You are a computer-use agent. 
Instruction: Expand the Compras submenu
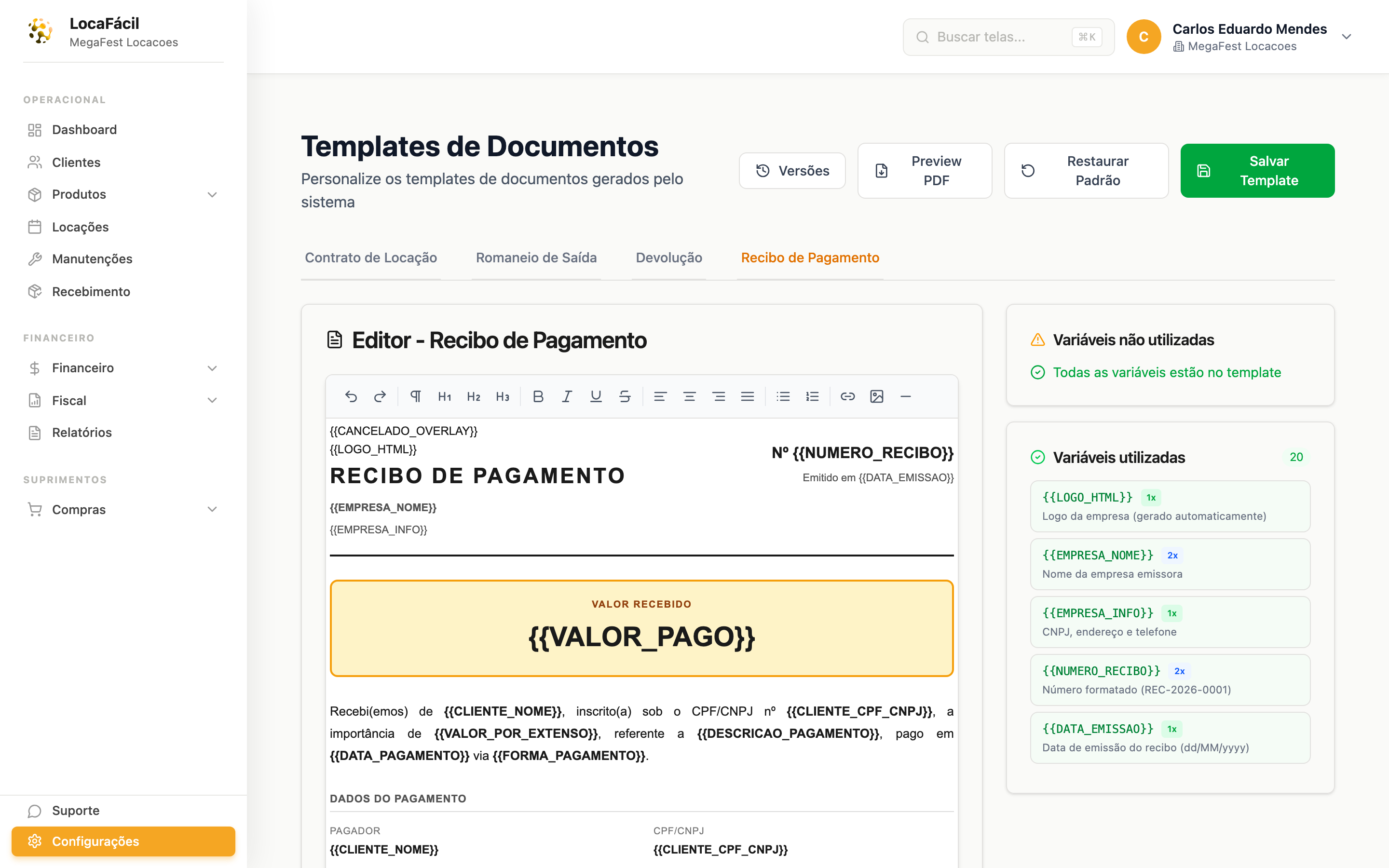click(x=212, y=509)
